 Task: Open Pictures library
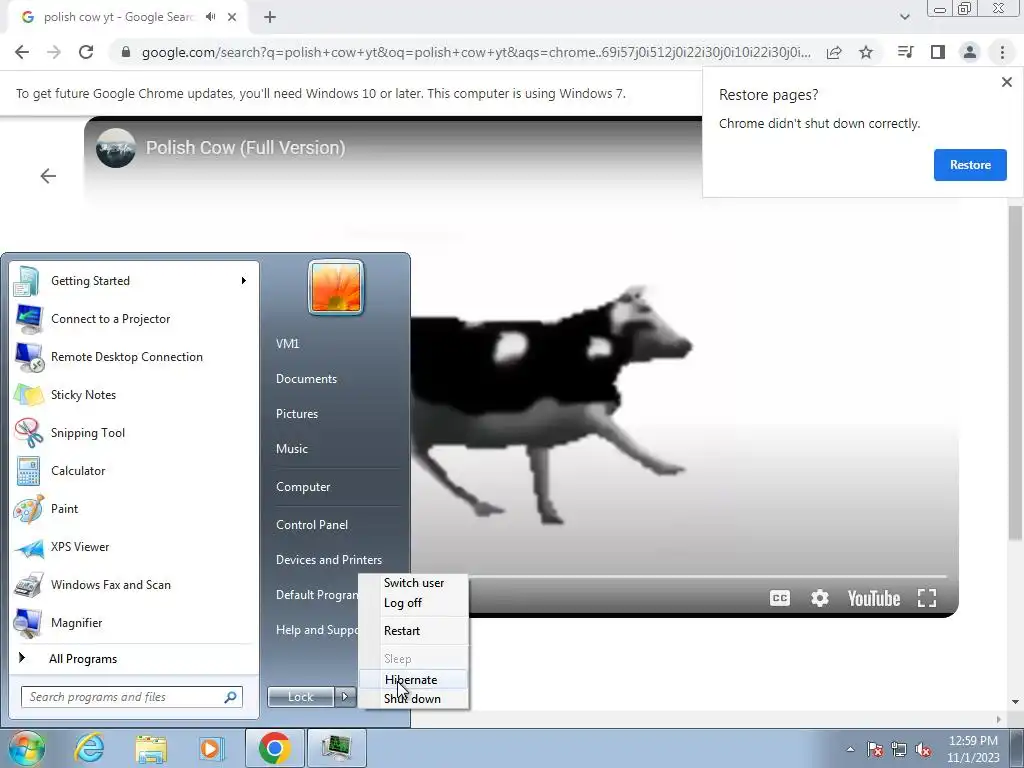click(296, 414)
